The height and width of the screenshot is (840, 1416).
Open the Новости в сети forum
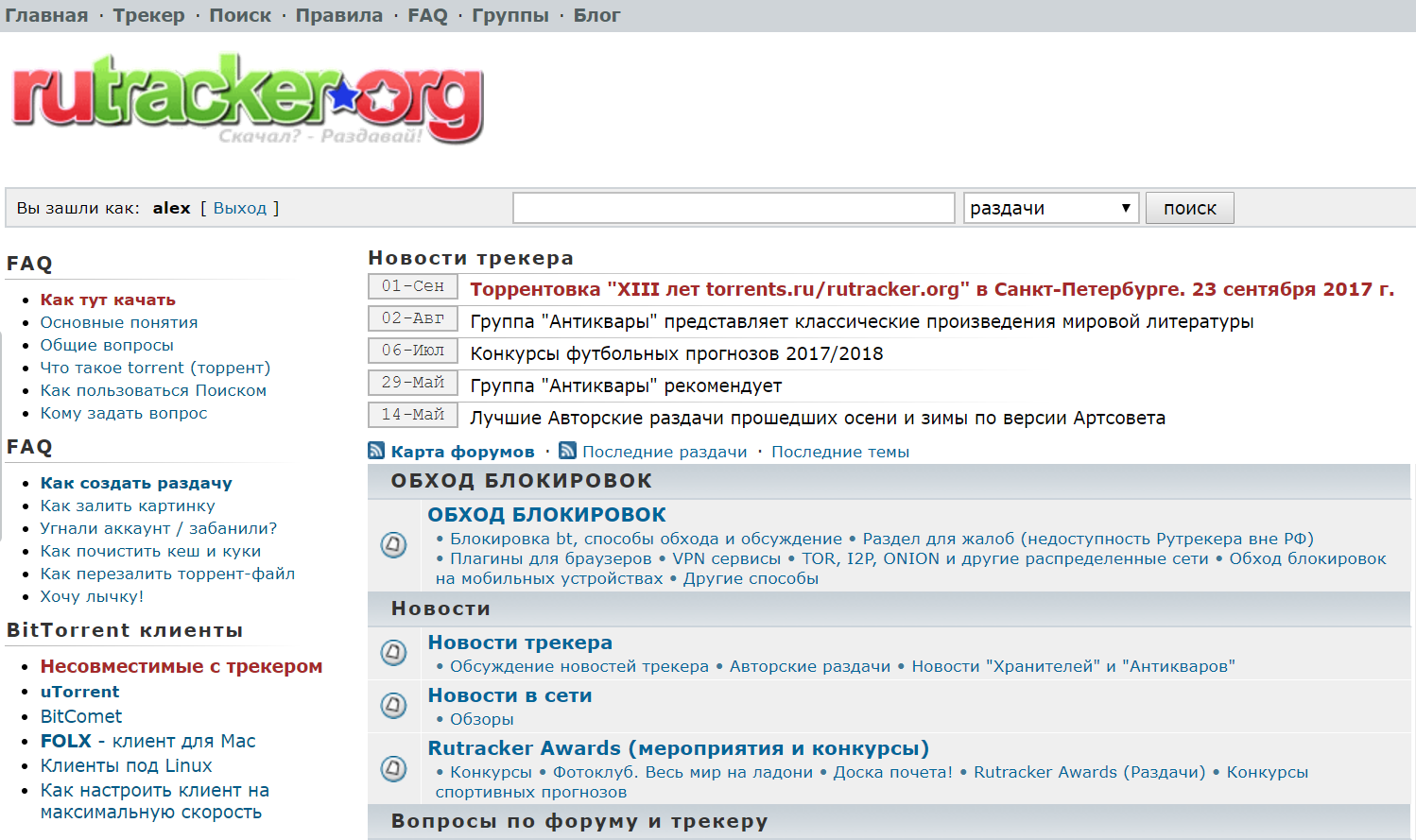(509, 695)
